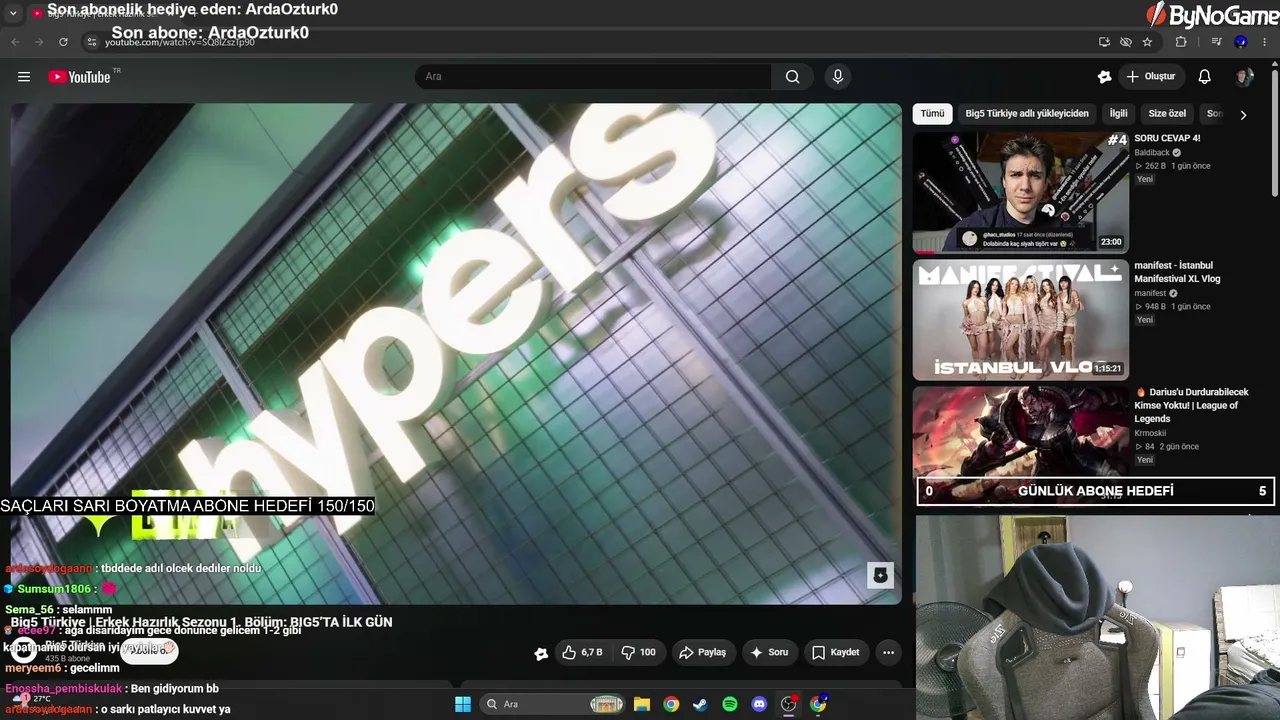Open the YouTube notifications bell
Screen dimensions: 1280x720
click(1205, 77)
